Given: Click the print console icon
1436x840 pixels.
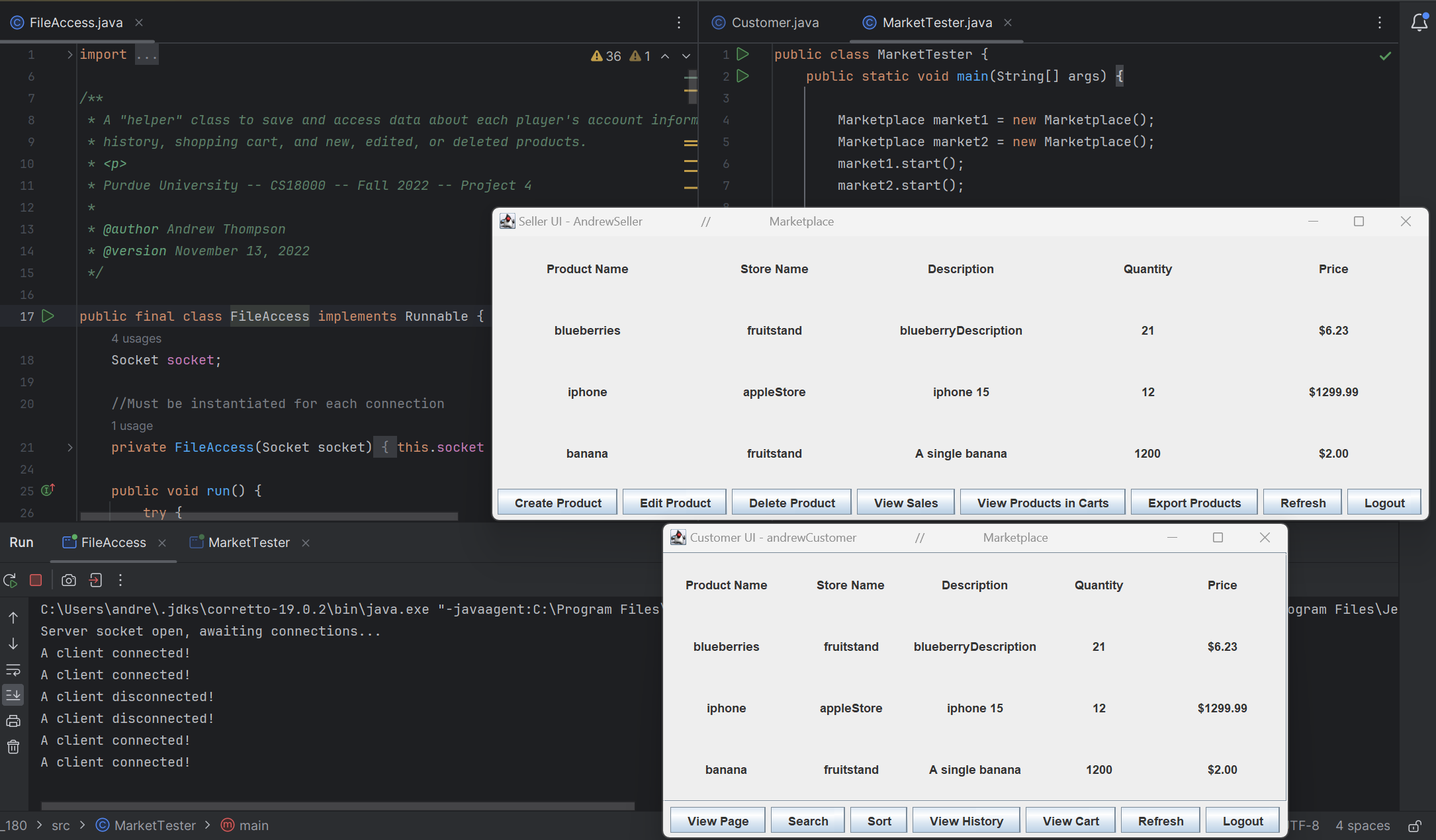Looking at the screenshot, I should [x=13, y=721].
